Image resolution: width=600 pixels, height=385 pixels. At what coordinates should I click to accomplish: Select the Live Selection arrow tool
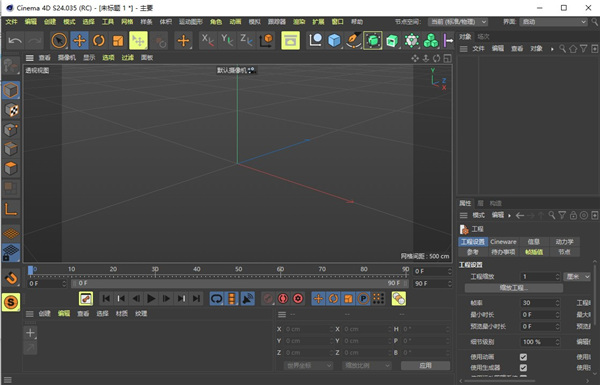point(59,41)
